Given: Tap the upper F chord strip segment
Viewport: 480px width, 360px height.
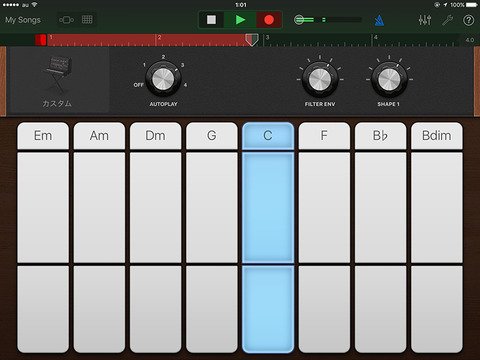Looking at the screenshot, I should pyautogui.click(x=324, y=208).
